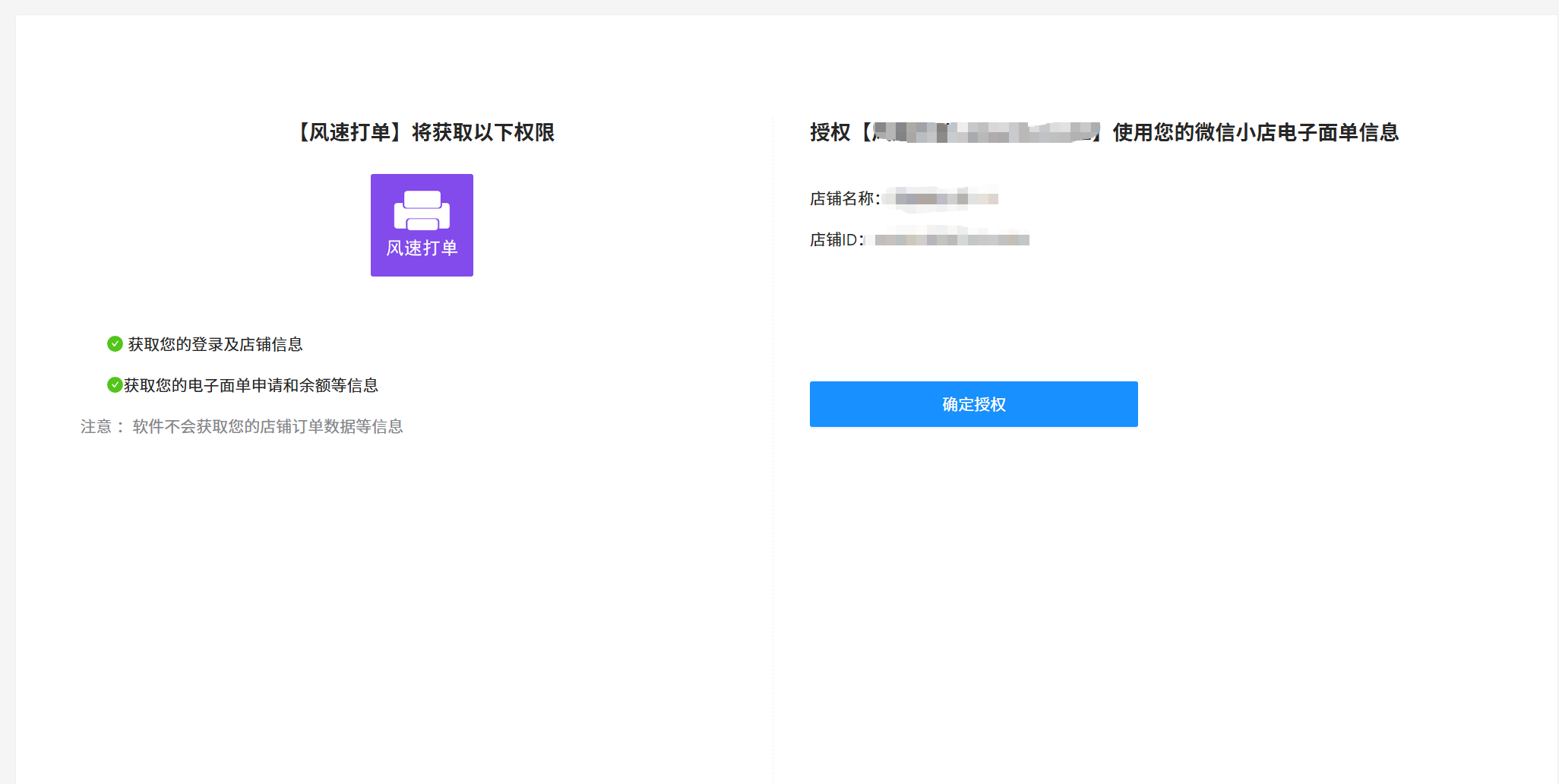Click the 授权 word in right heading
Viewport: 1559px width, 784px height.
830,132
